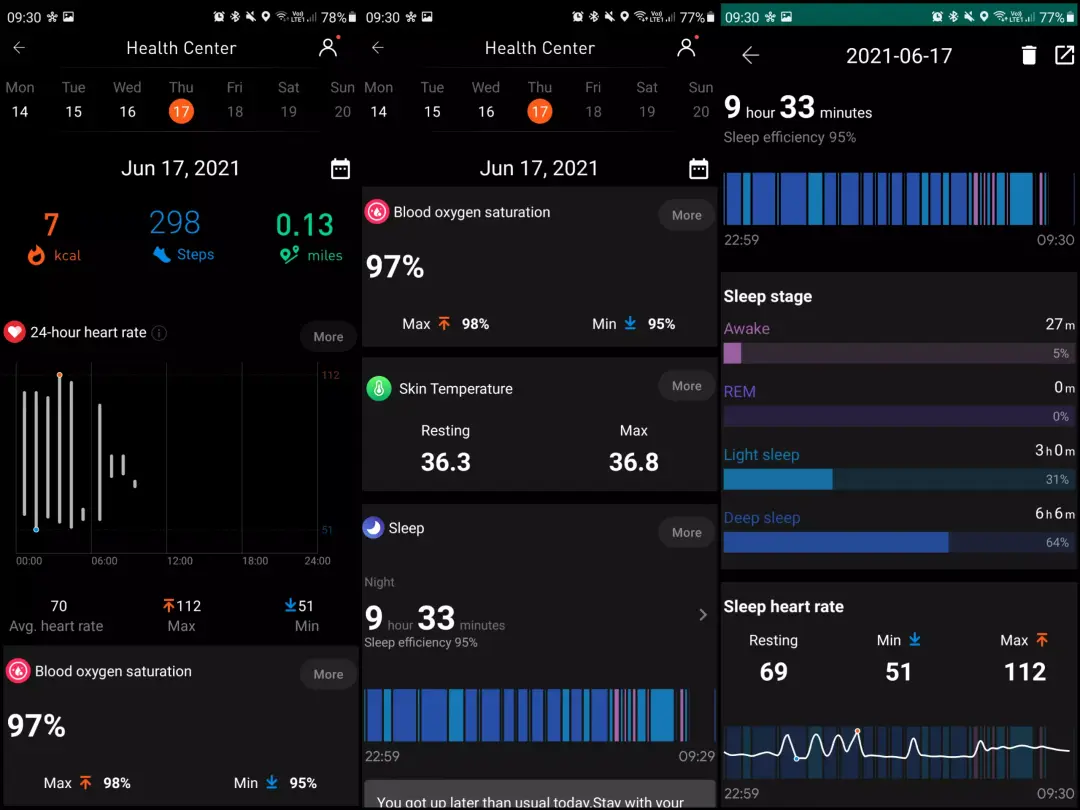
Task: Tap the 298 Steps value
Action: (175, 222)
